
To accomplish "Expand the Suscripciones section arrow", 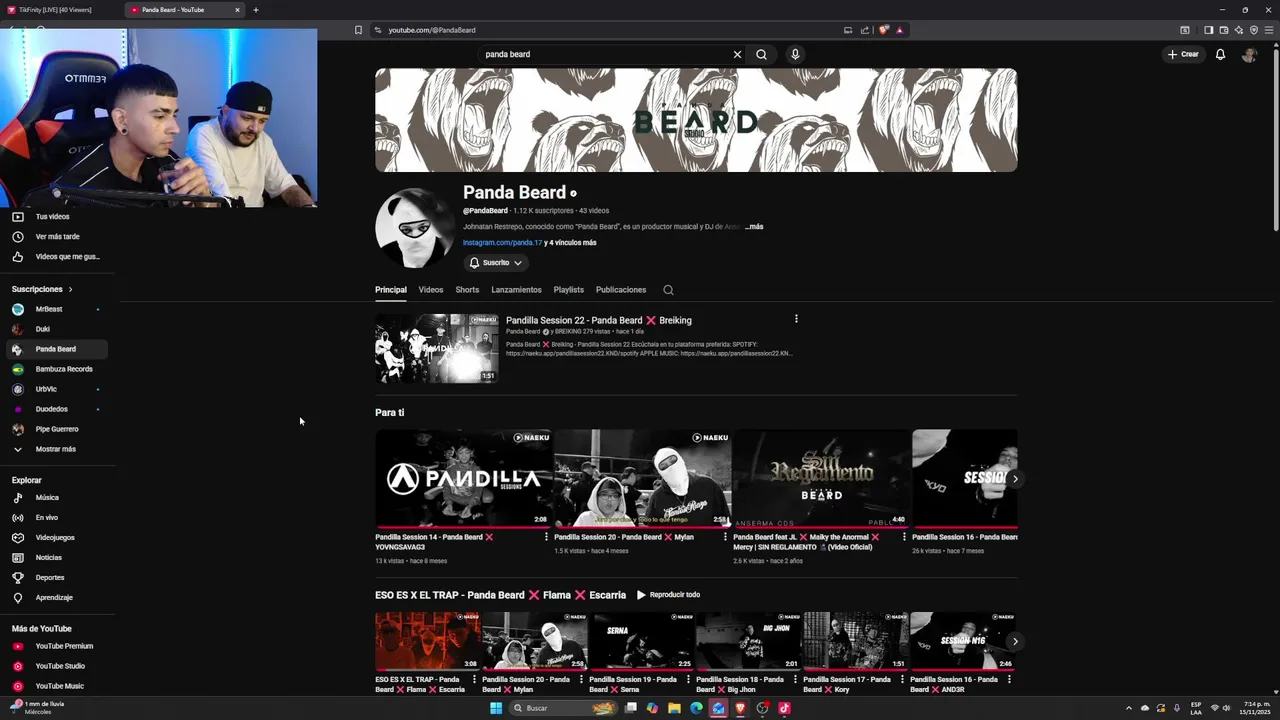I will [70, 289].
